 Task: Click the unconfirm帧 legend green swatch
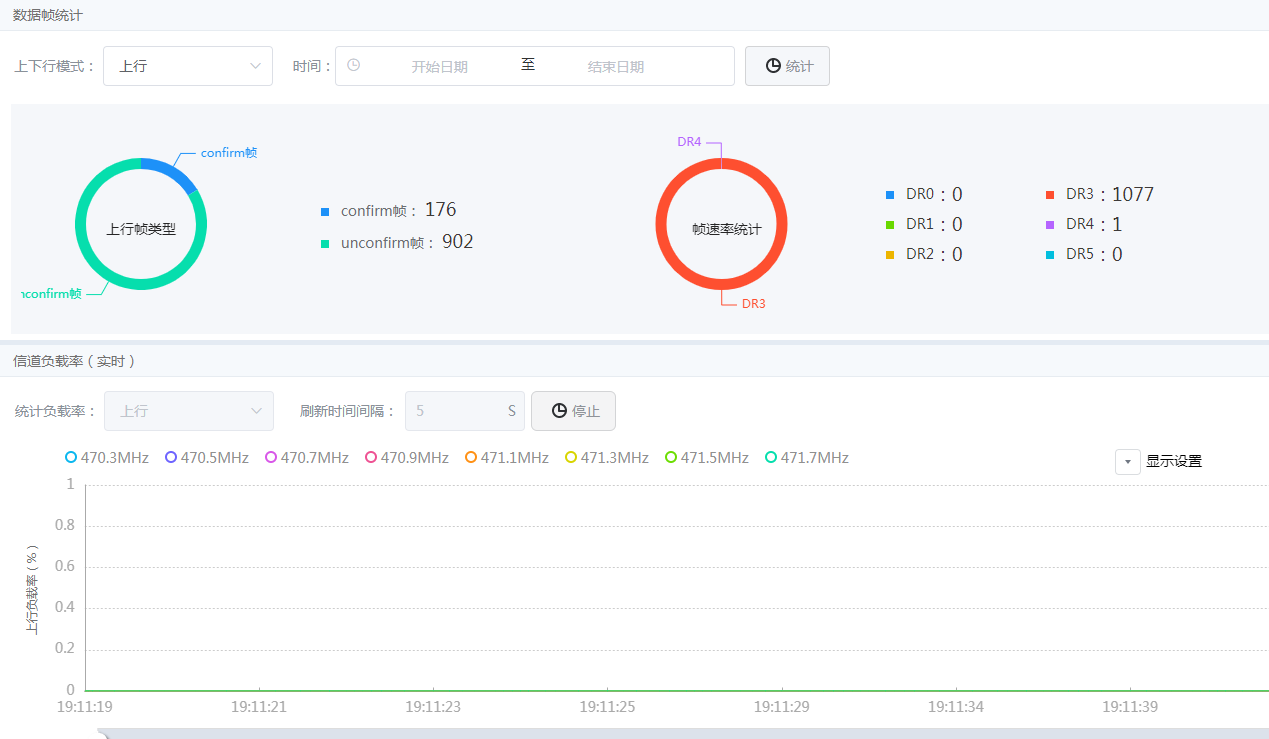click(325, 243)
